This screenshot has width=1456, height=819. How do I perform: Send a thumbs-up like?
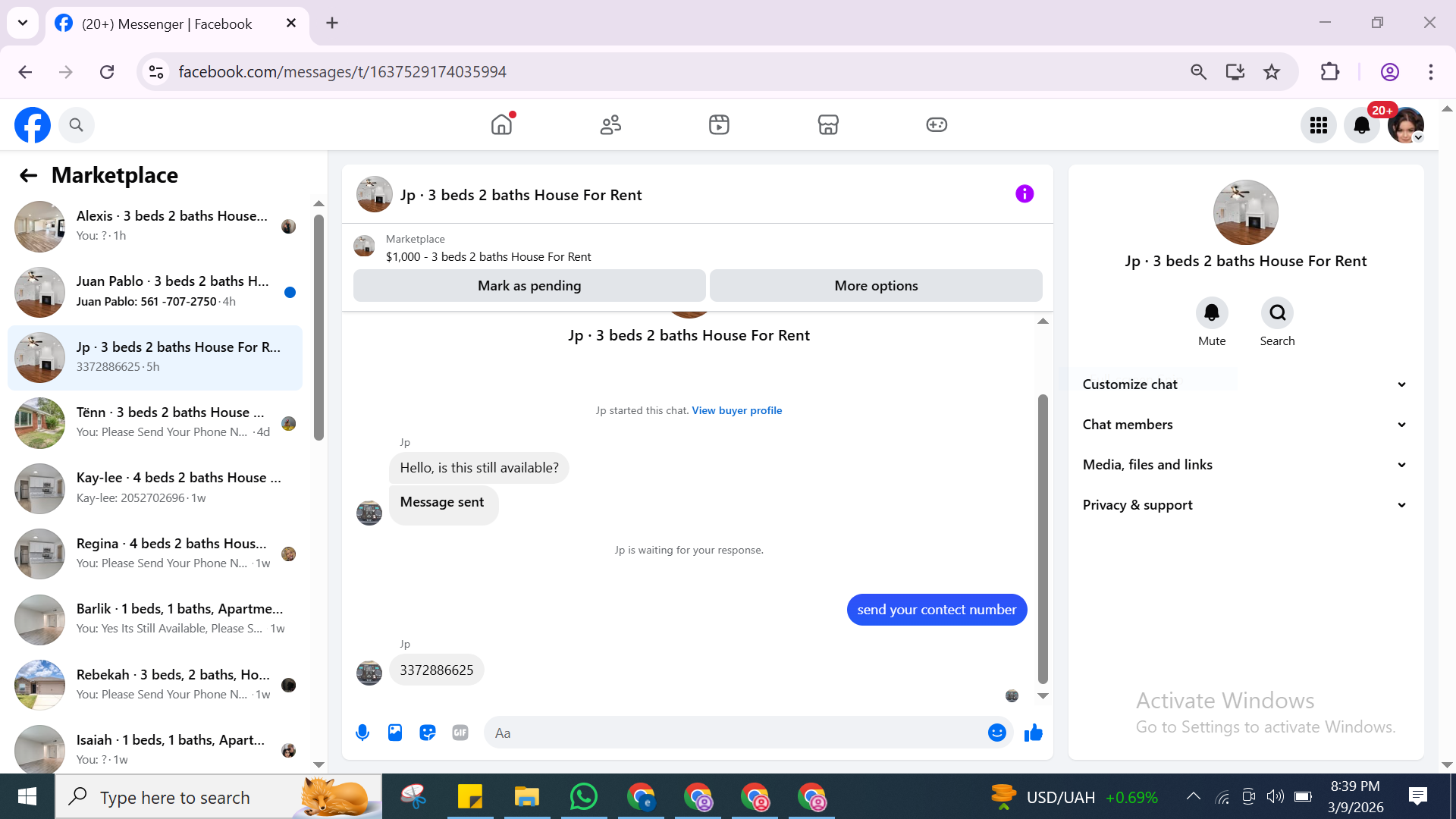(x=1034, y=733)
